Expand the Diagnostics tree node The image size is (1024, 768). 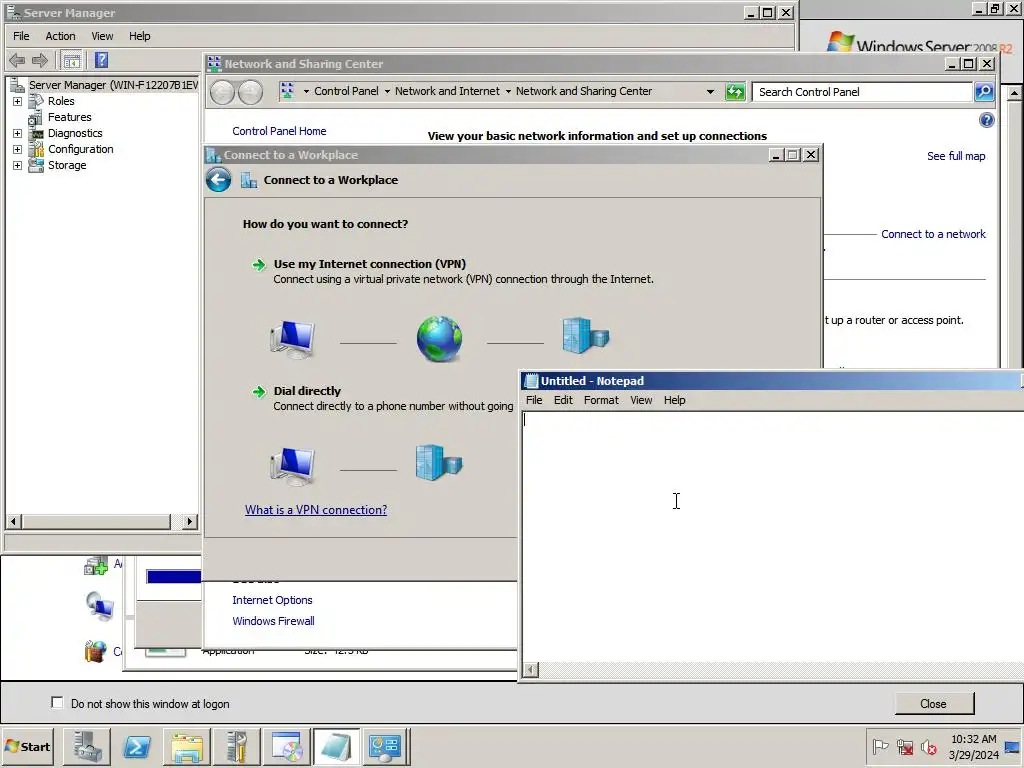(18, 133)
